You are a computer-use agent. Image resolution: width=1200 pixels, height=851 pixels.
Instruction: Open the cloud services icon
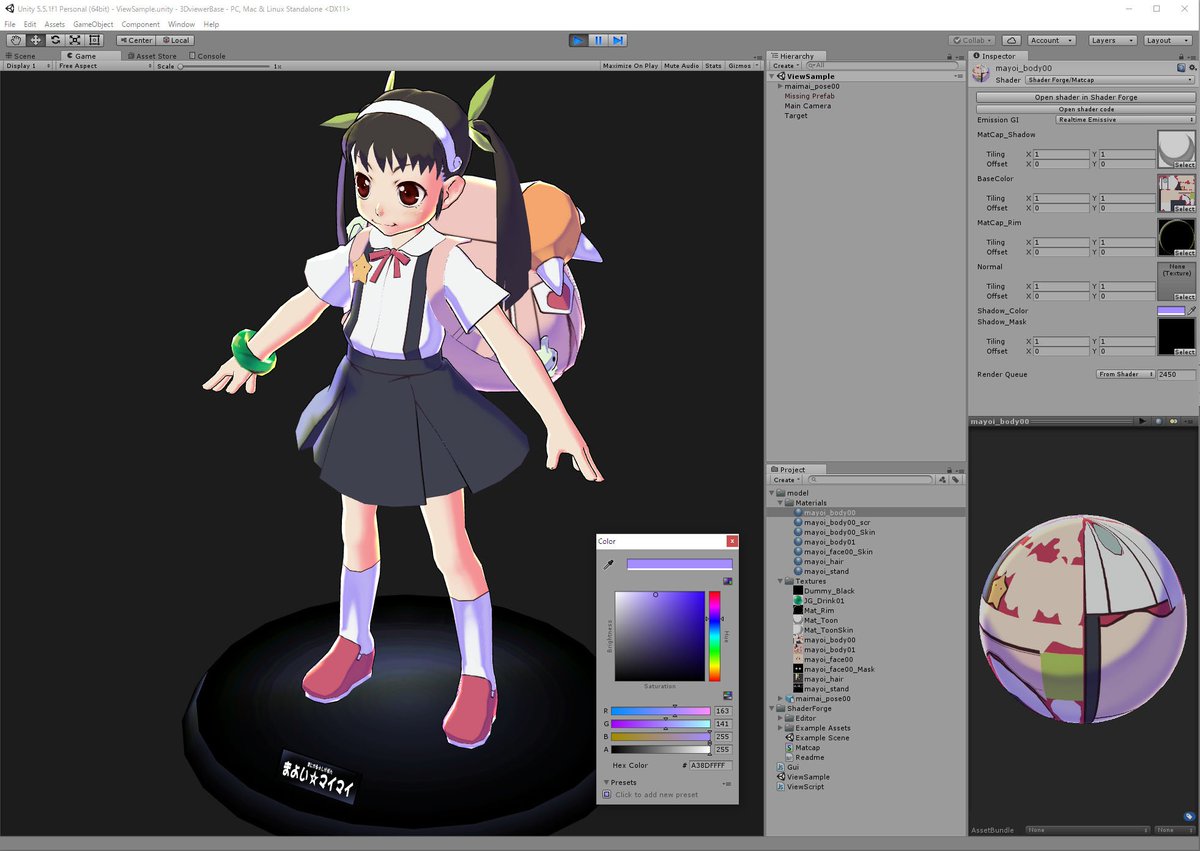(1011, 40)
